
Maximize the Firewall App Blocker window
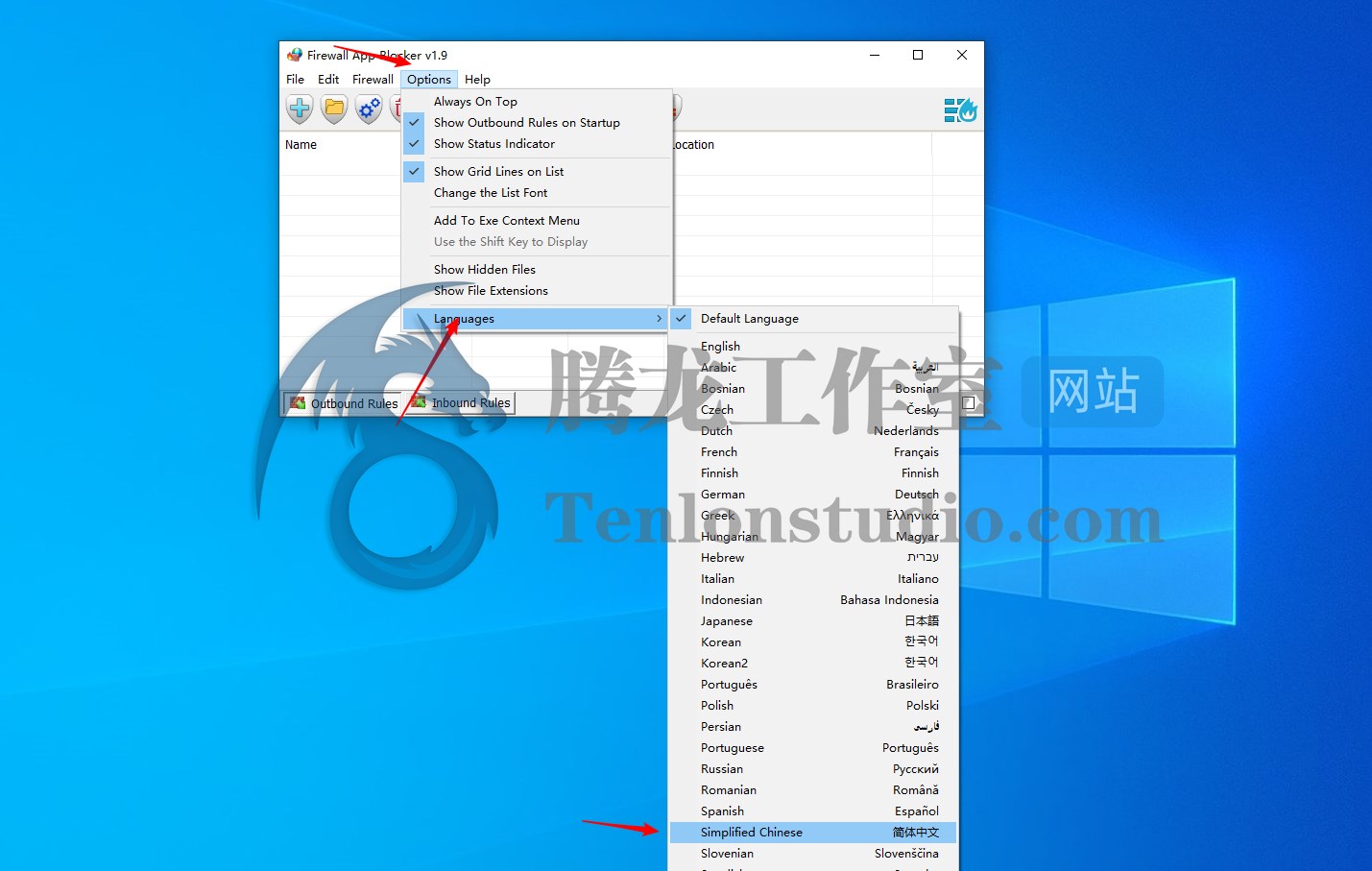pos(918,55)
